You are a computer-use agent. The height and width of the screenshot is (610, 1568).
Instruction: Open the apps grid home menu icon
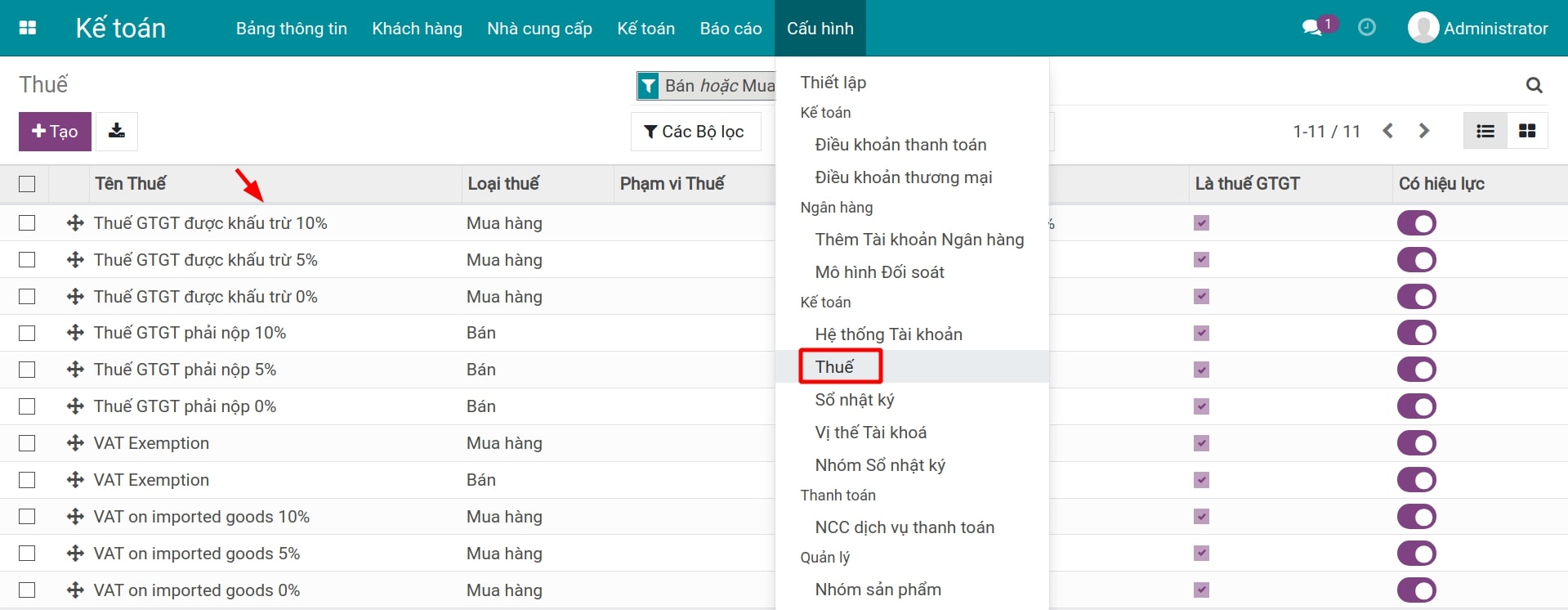28,28
